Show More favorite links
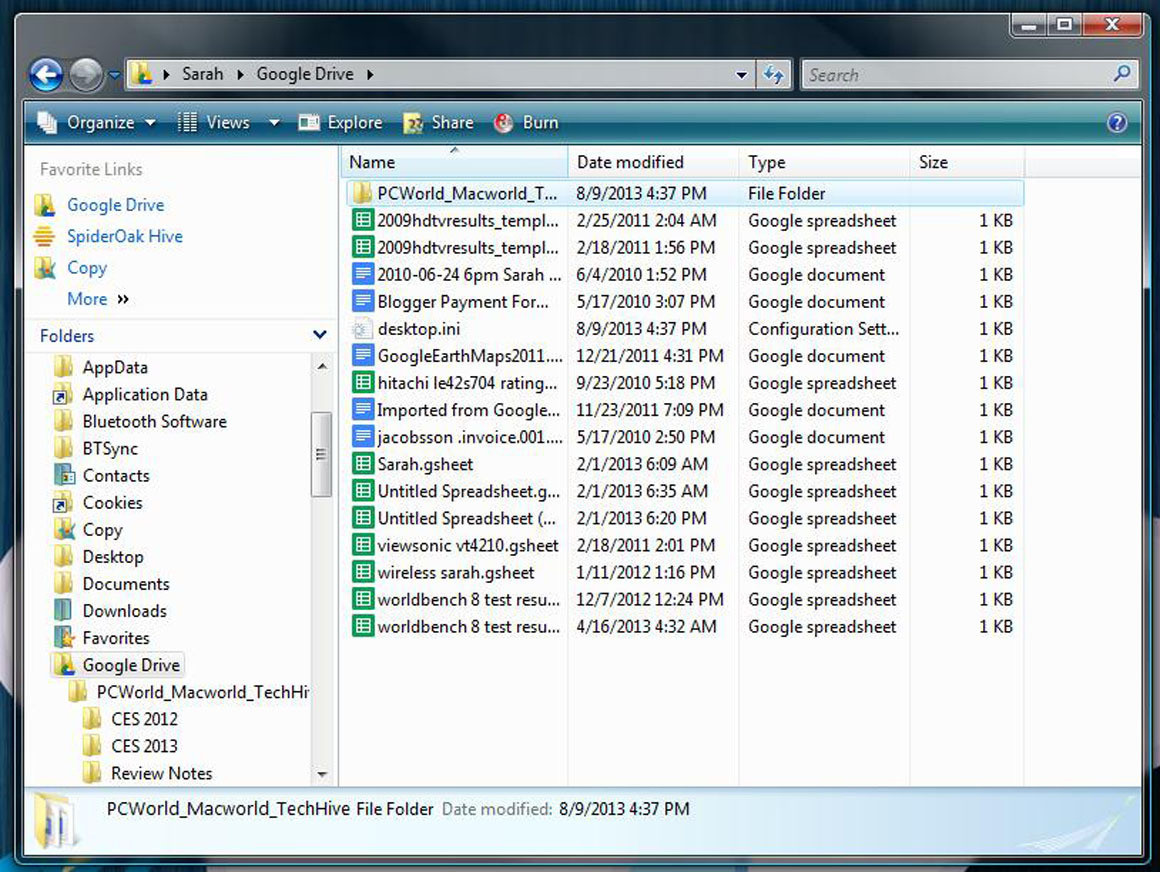 coord(97,299)
